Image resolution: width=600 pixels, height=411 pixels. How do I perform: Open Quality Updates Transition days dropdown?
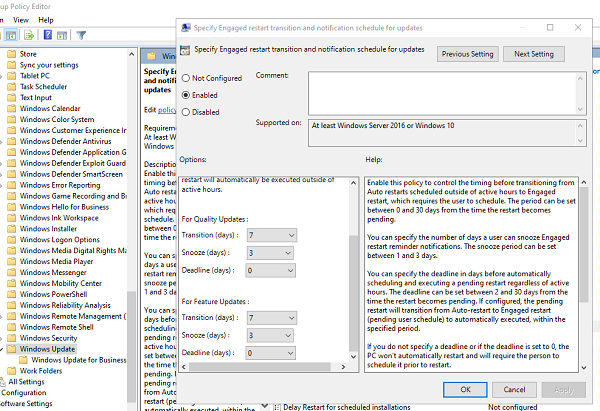(272, 235)
